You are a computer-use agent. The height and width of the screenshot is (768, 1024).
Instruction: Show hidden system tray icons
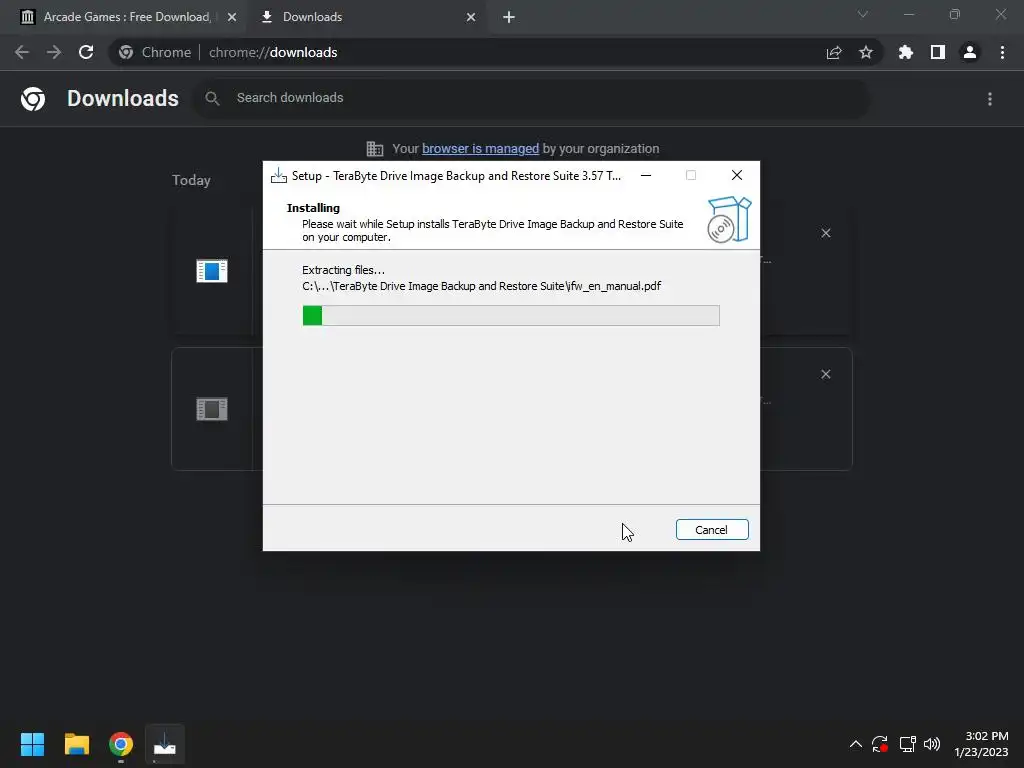pos(856,744)
